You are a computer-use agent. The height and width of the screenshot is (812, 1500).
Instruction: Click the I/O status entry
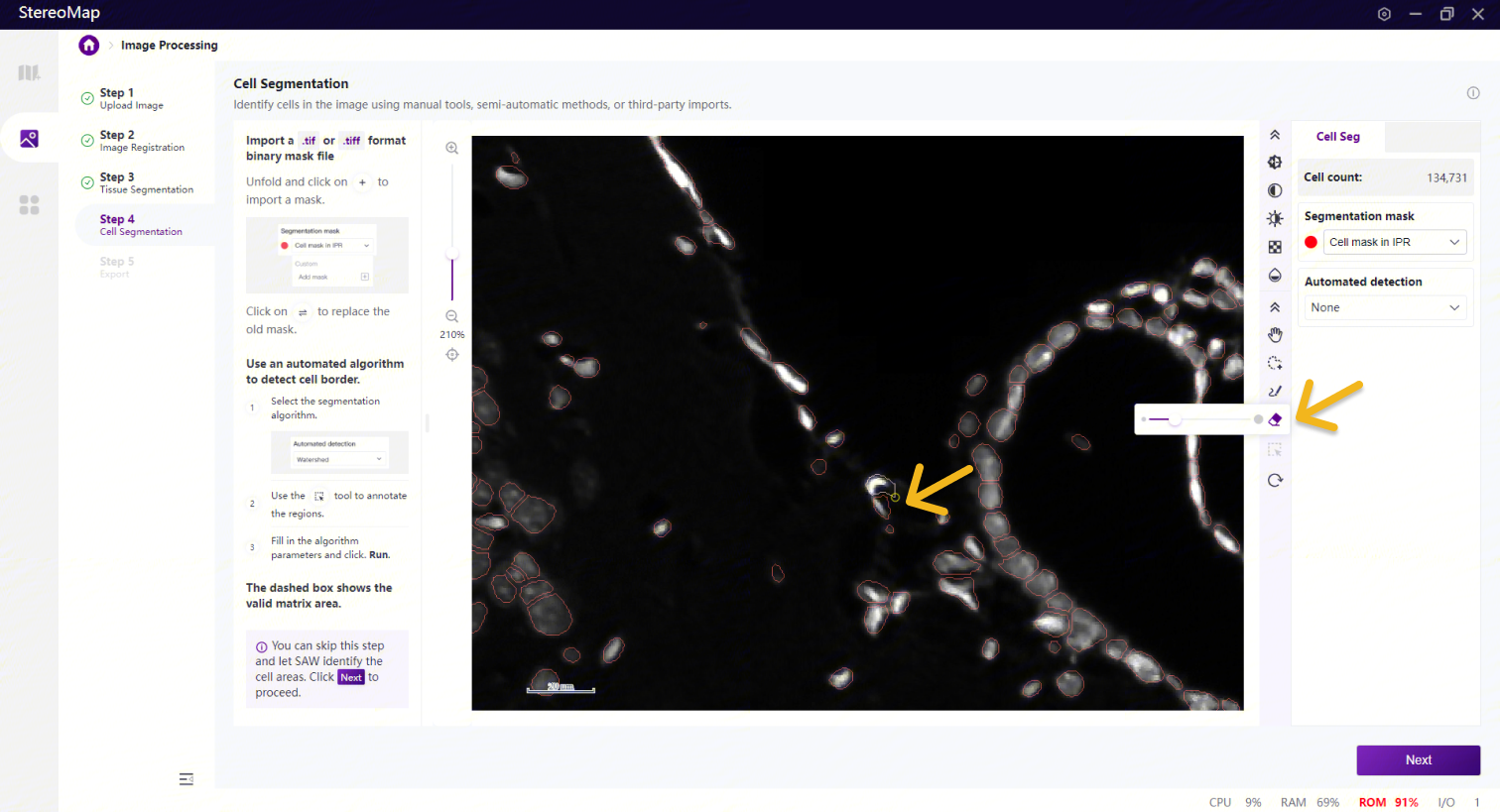tap(1458, 803)
